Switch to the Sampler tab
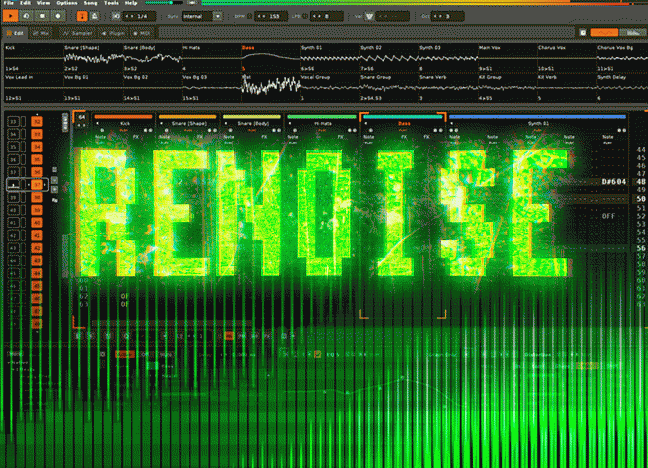This screenshot has width=648, height=468. [76, 33]
